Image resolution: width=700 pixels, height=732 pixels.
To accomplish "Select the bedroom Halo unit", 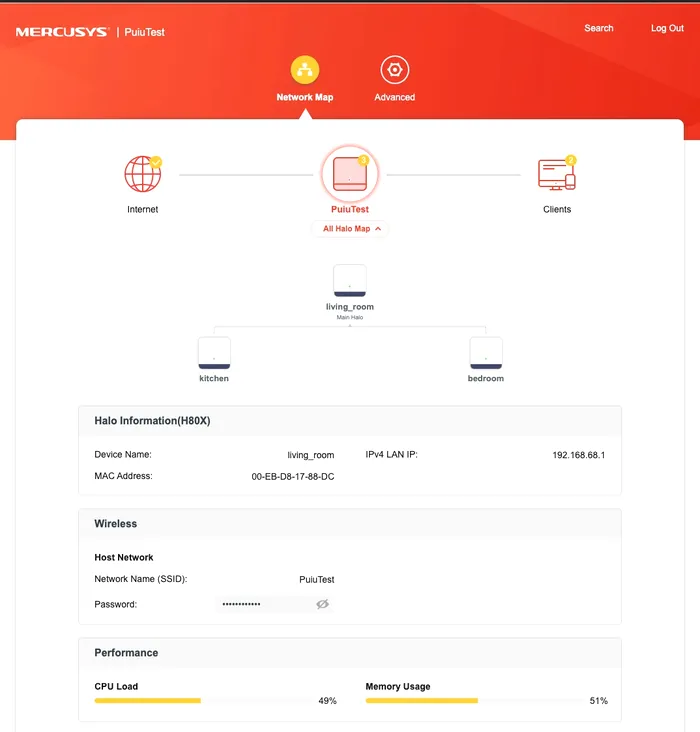I will (x=486, y=353).
